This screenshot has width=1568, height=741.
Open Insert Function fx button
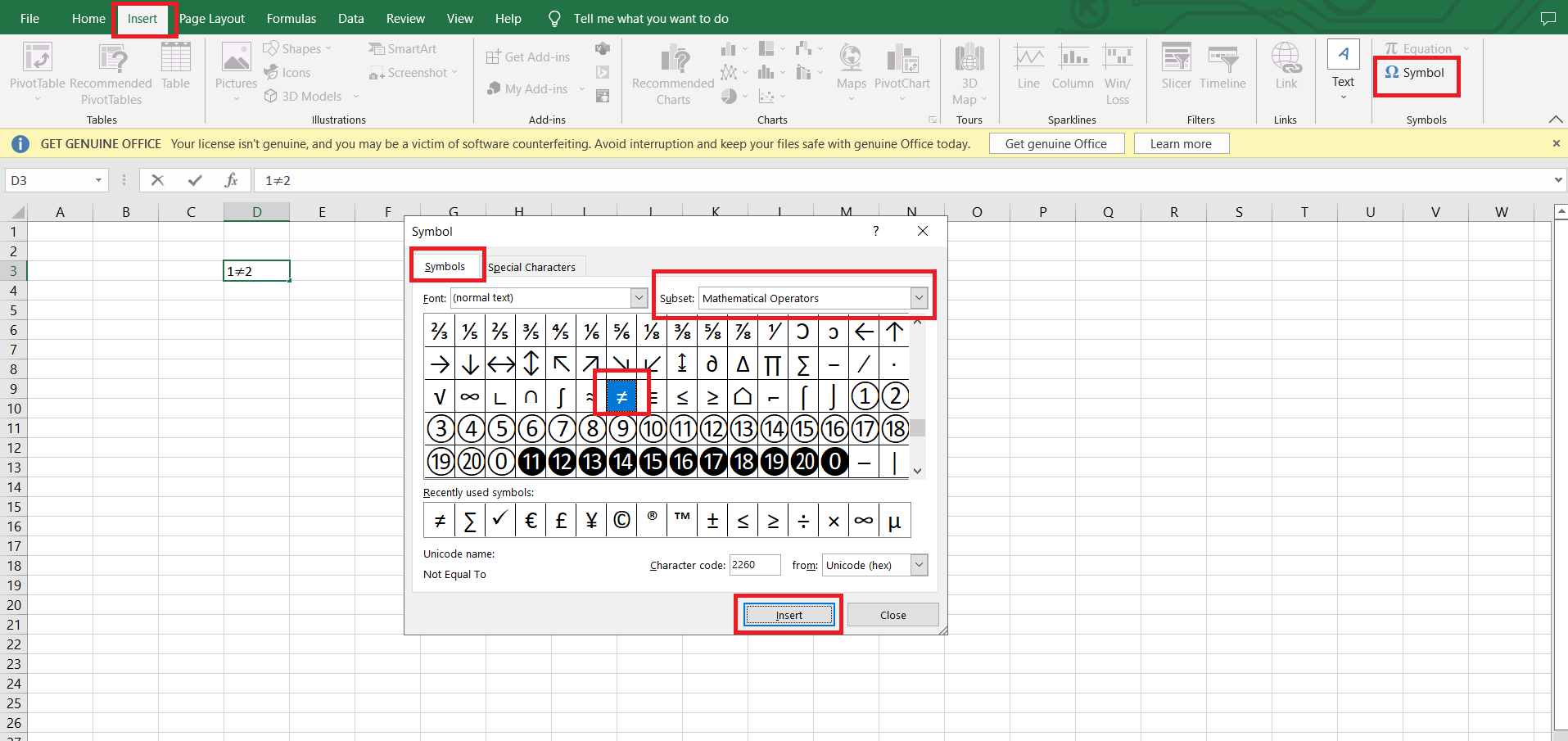click(x=231, y=180)
